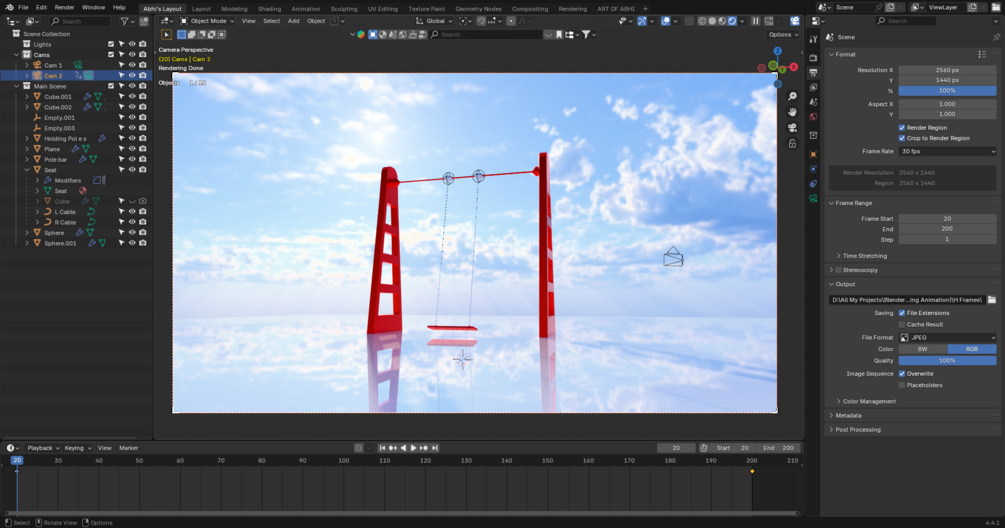Open the Object properties tab icon
This screenshot has height=528, width=1005.
tap(813, 154)
